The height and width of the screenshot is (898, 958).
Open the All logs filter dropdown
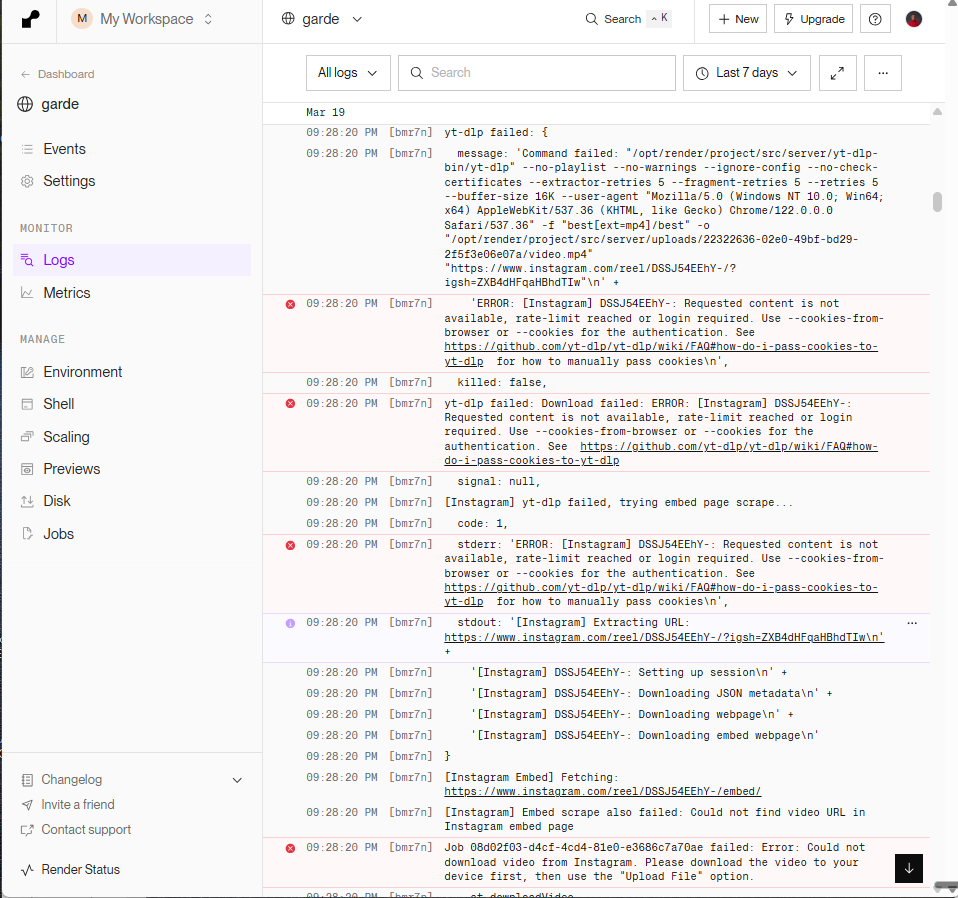click(x=347, y=72)
